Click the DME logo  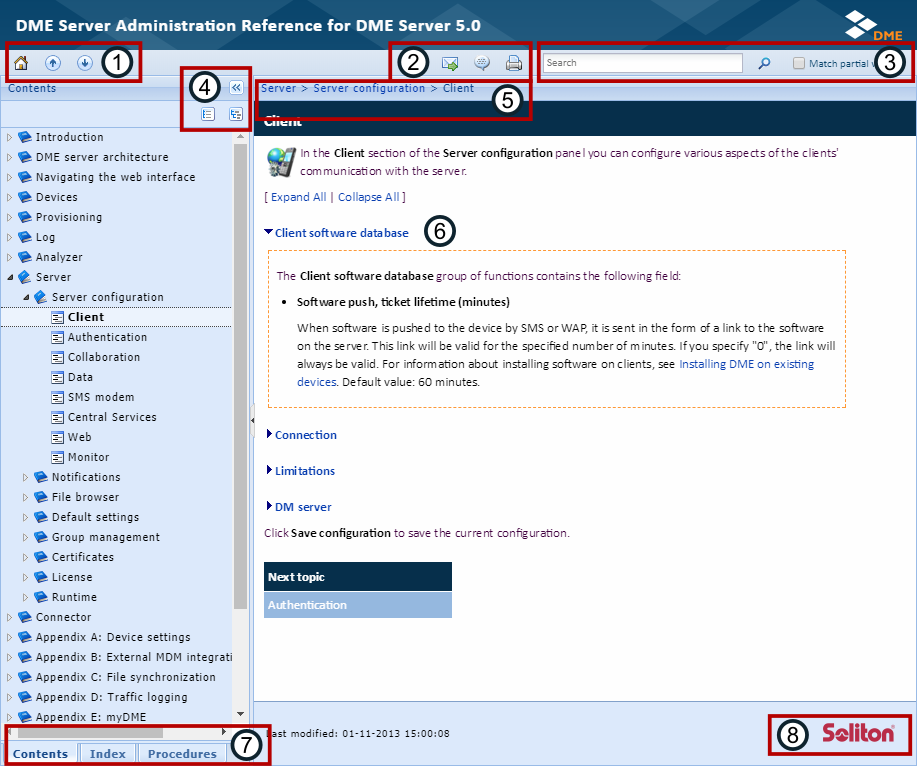pos(873,26)
